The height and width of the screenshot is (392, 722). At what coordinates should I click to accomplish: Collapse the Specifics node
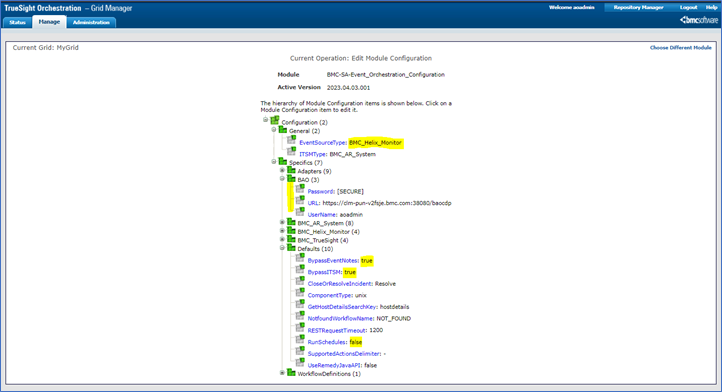pyautogui.click(x=274, y=162)
